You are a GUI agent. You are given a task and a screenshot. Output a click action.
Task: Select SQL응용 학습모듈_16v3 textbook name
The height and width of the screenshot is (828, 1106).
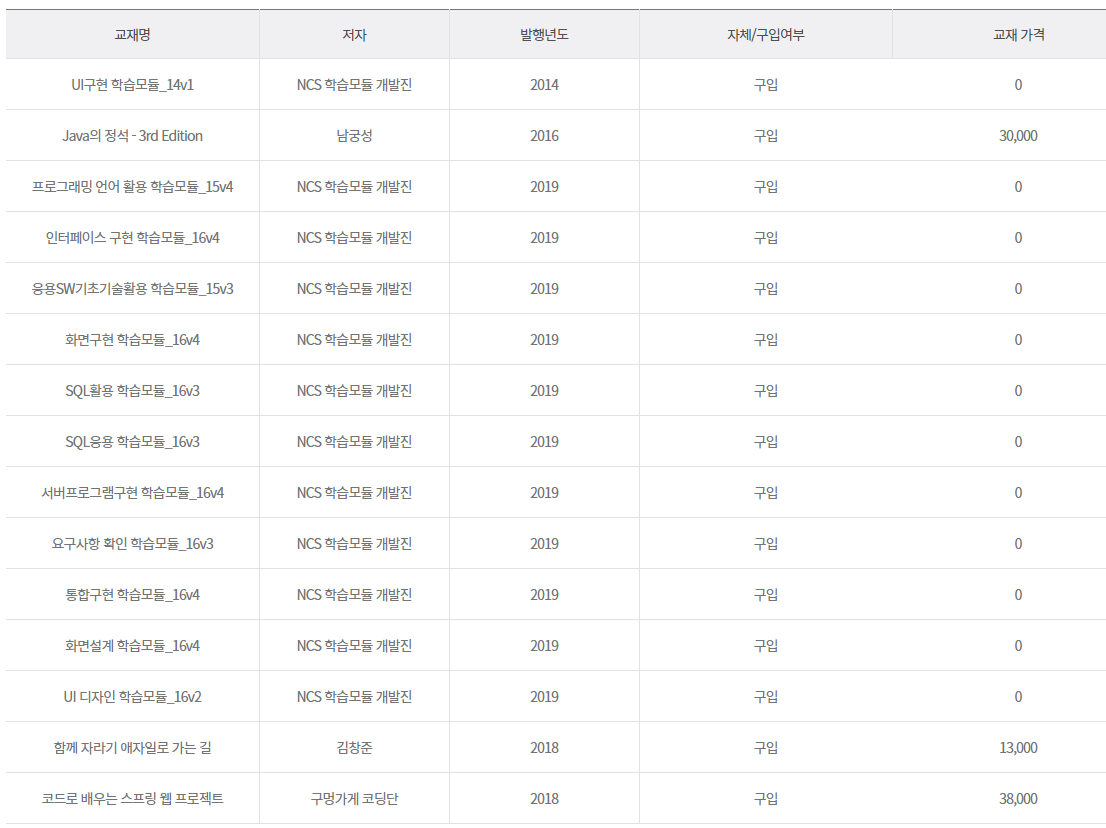pos(132,442)
